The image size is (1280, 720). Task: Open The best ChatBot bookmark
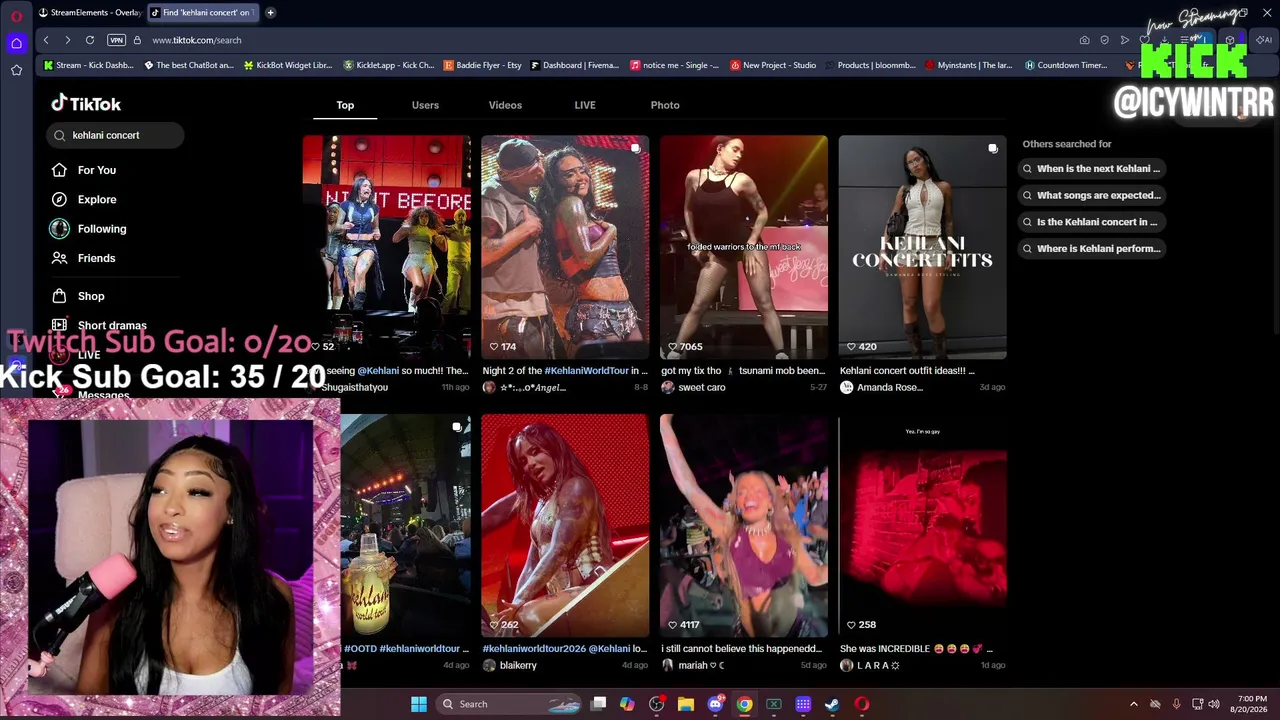[x=189, y=65]
